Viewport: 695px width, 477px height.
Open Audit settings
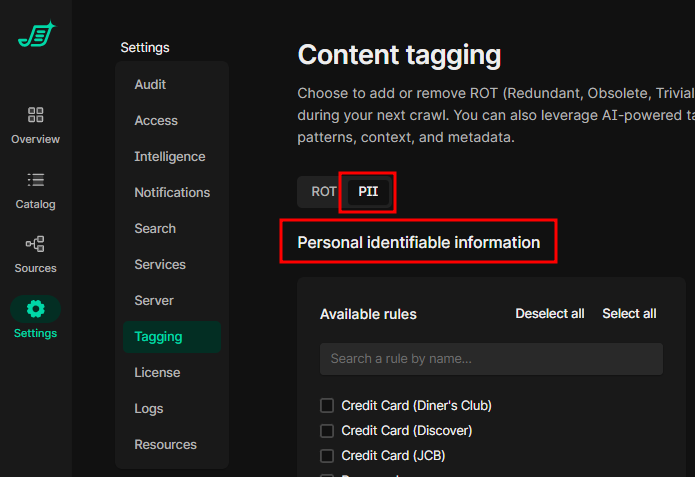tap(150, 85)
